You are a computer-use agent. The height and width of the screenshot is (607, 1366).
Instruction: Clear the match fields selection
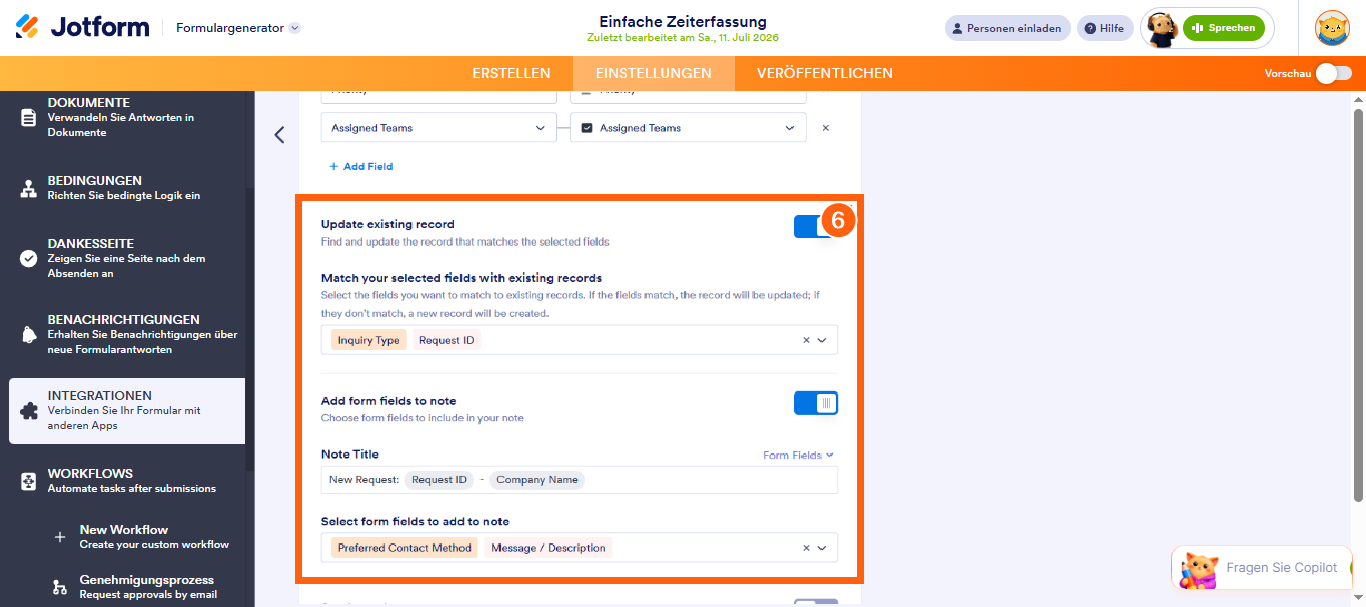[x=806, y=340]
